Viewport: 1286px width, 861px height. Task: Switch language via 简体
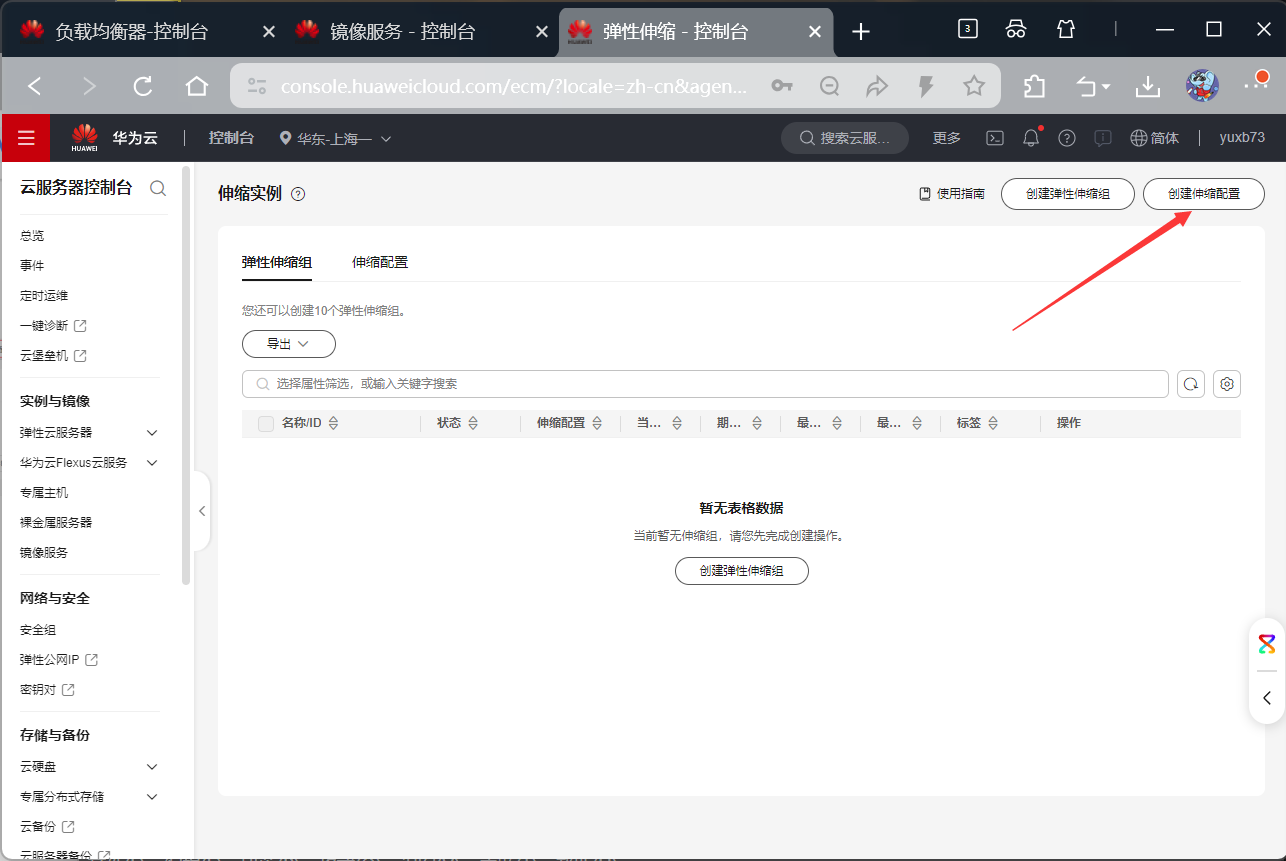click(x=1155, y=138)
